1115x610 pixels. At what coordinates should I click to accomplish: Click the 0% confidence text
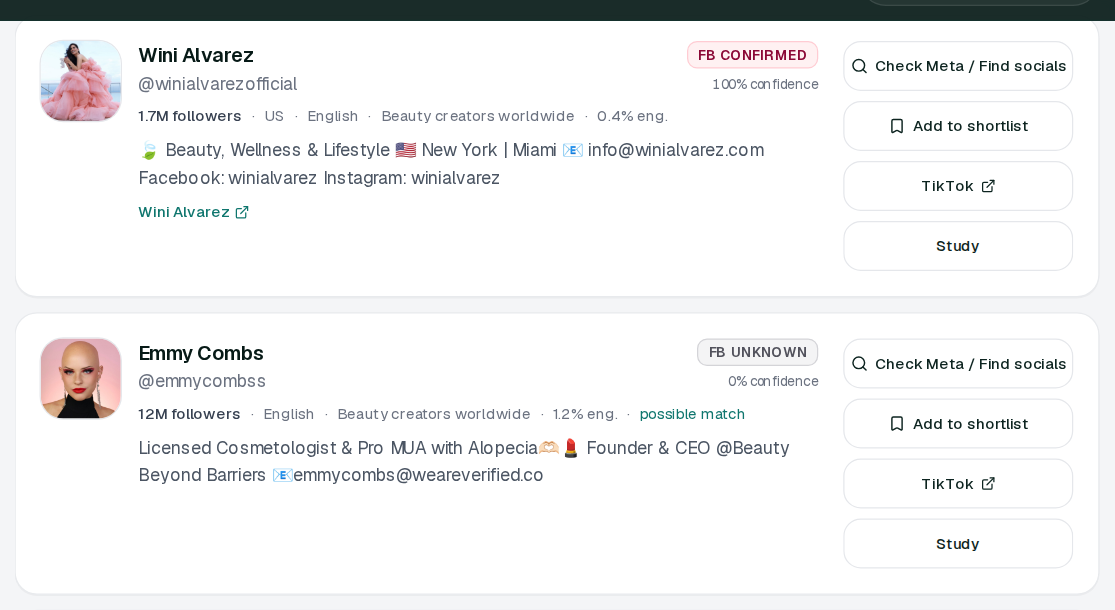coord(773,382)
